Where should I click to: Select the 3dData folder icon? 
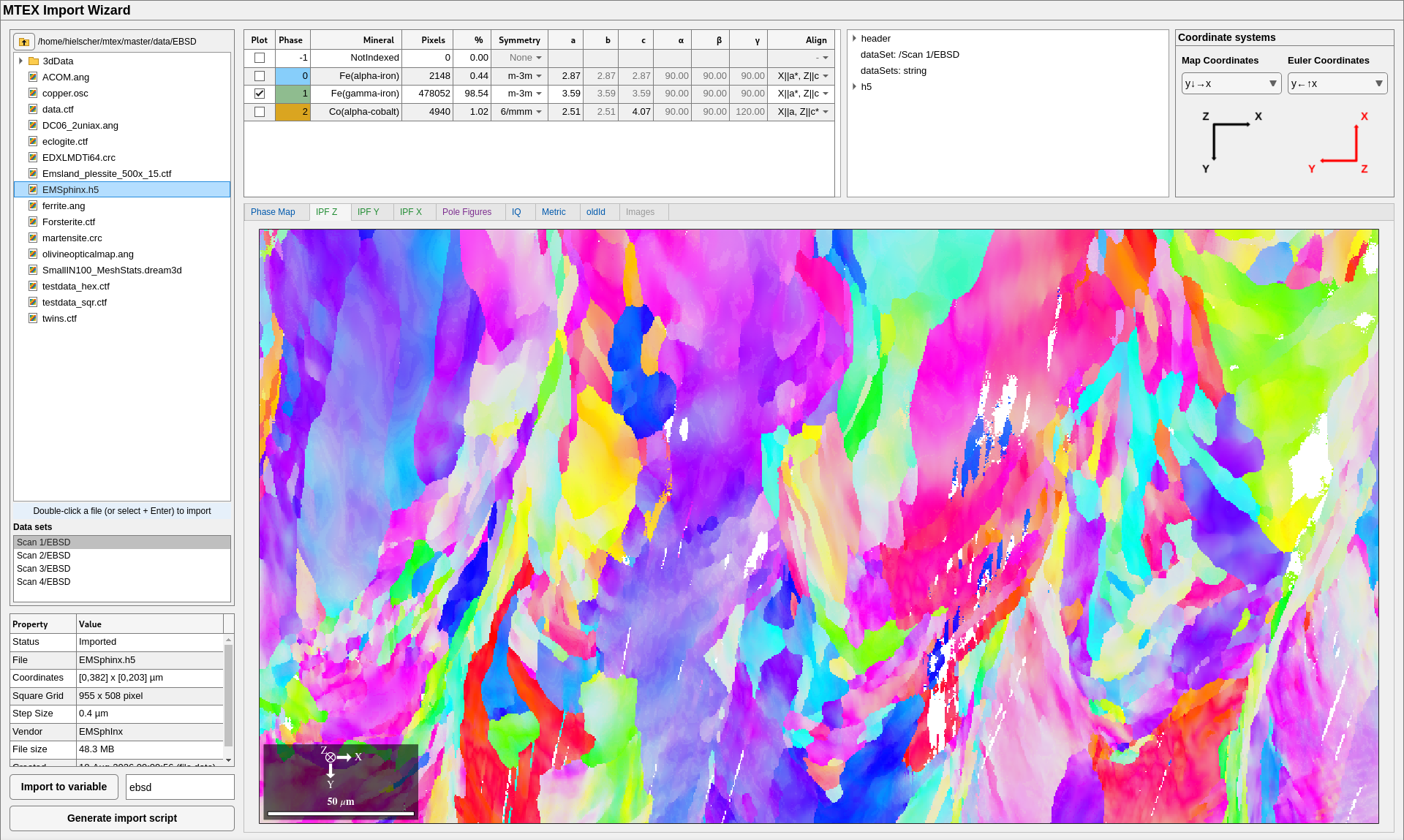pos(34,61)
